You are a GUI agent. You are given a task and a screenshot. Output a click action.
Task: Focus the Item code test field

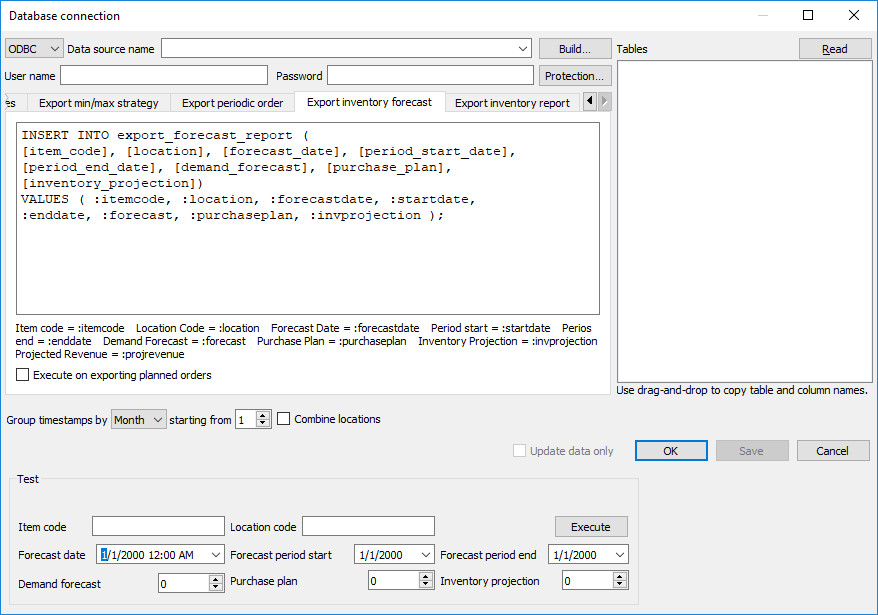click(x=158, y=527)
